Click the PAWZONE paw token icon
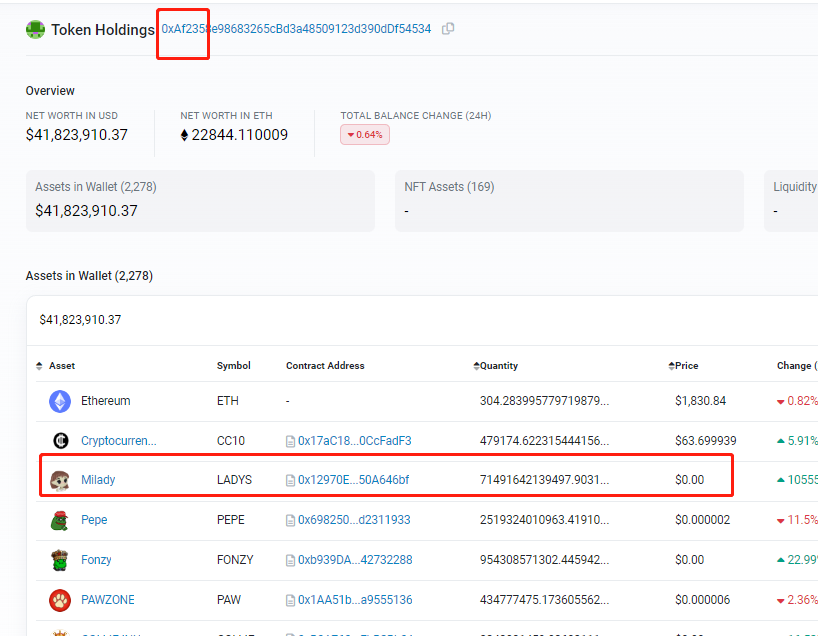Screen dimensions: 818x636 [x=60, y=600]
